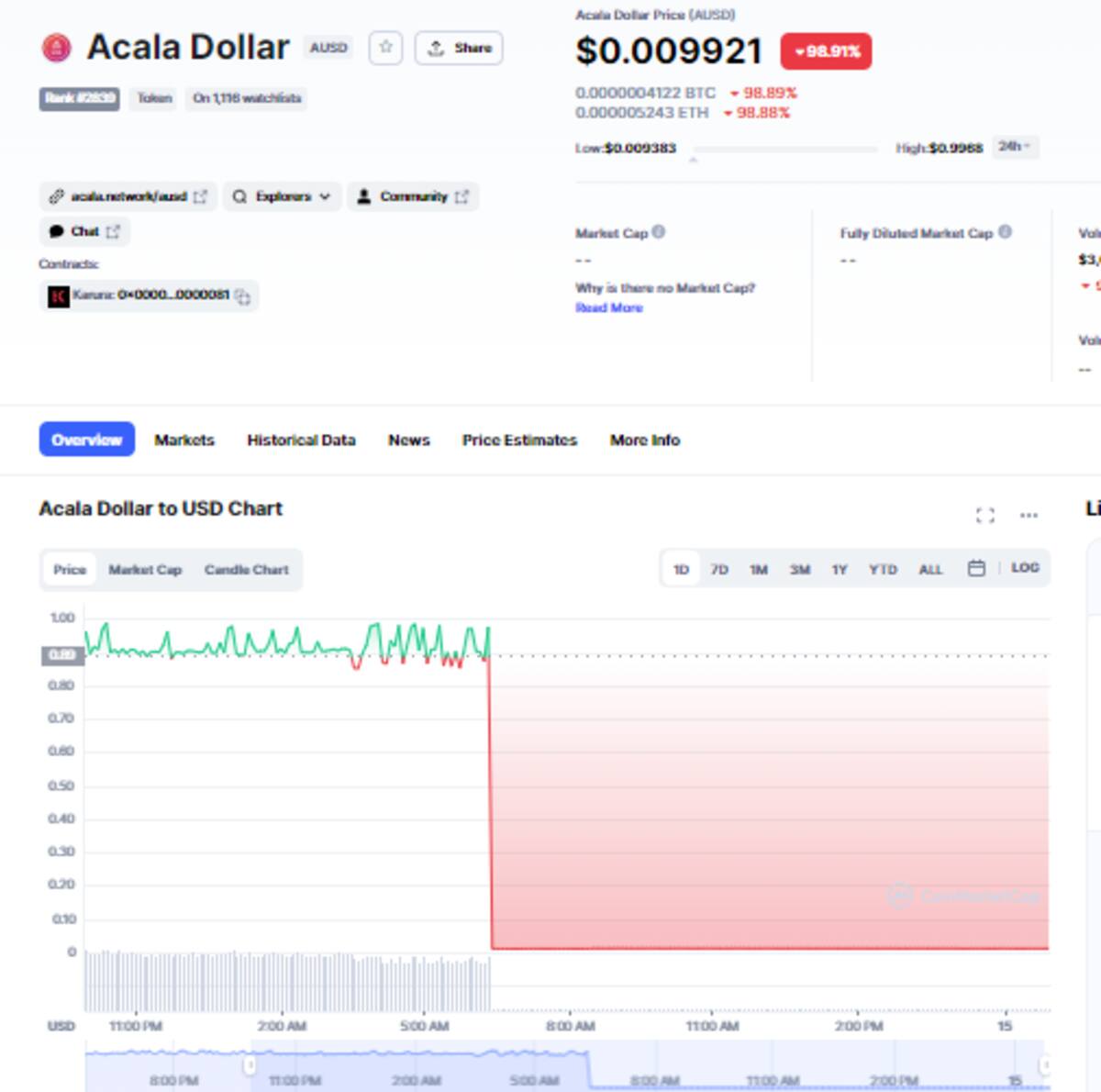The image size is (1101, 1092).
Task: Click the Token tag
Action: pyautogui.click(x=154, y=98)
